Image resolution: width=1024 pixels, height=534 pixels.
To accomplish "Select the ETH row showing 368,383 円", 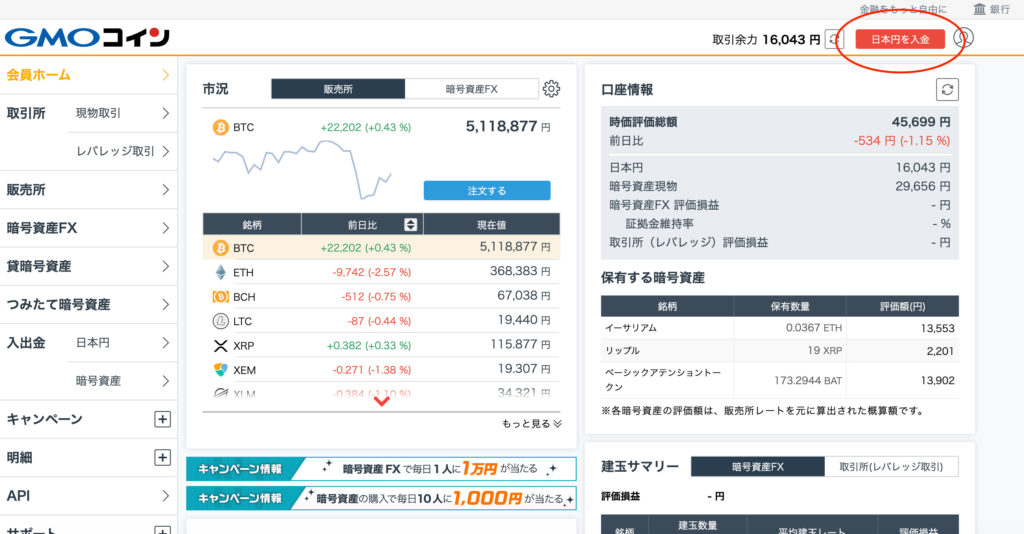I will tap(381, 272).
